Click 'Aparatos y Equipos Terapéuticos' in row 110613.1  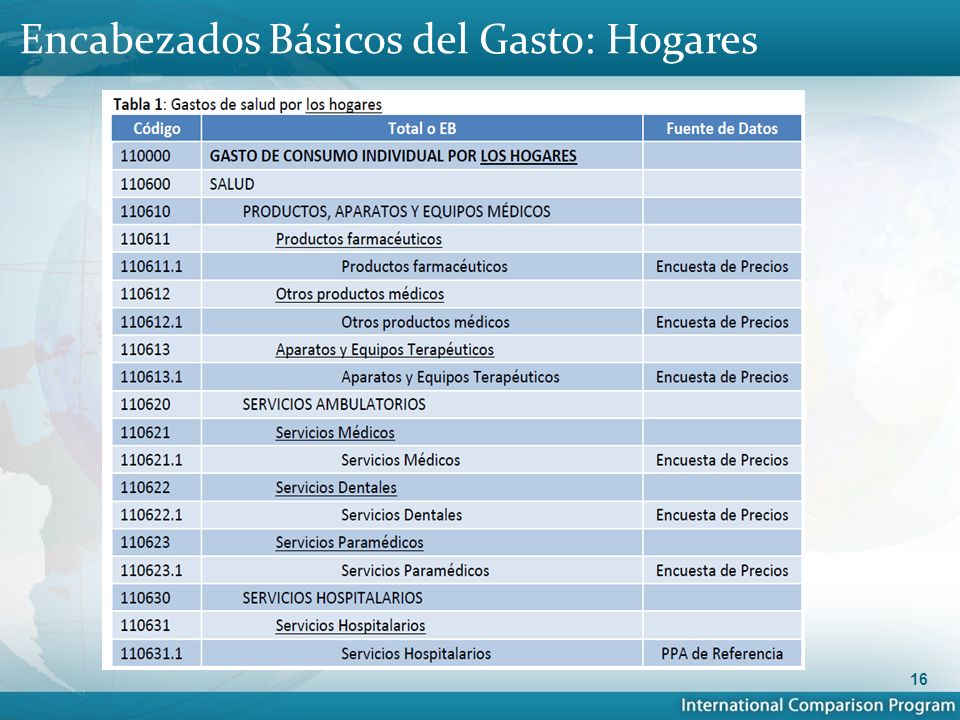[x=451, y=377]
